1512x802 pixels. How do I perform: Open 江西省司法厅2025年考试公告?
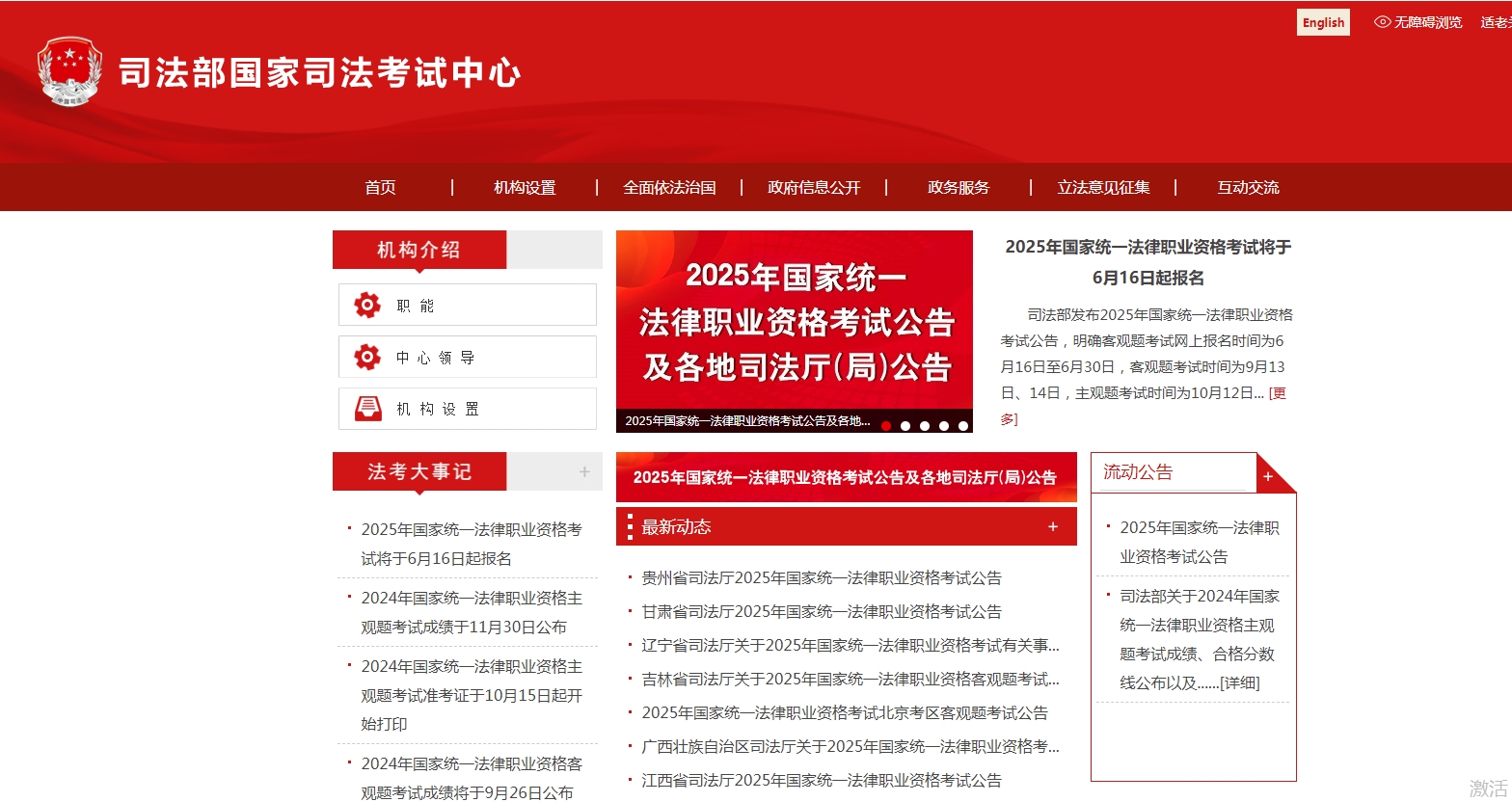pos(822,780)
